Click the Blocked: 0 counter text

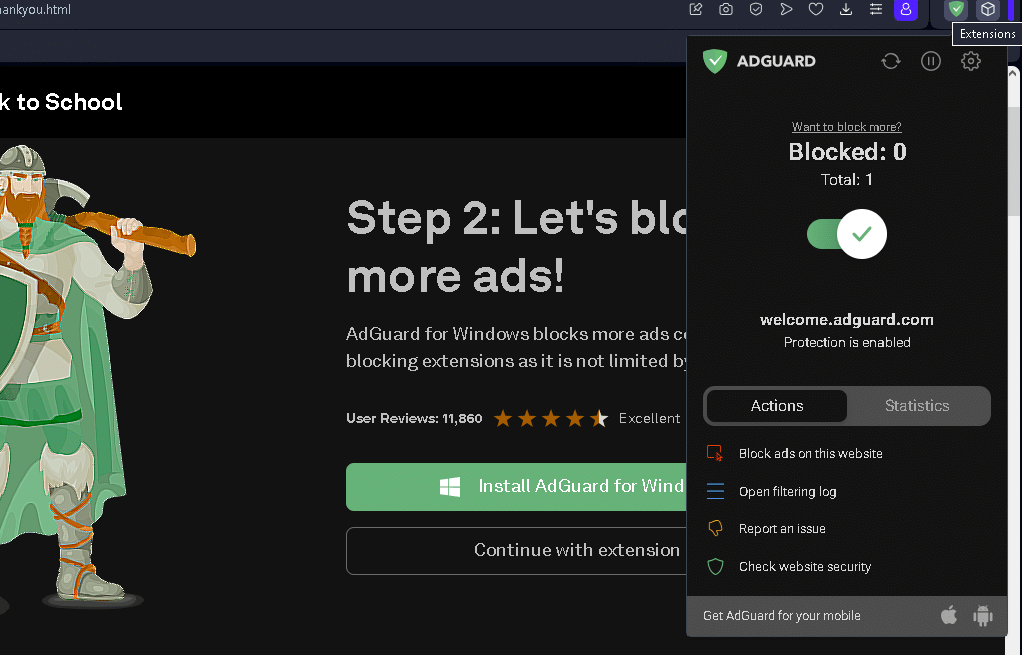(847, 151)
